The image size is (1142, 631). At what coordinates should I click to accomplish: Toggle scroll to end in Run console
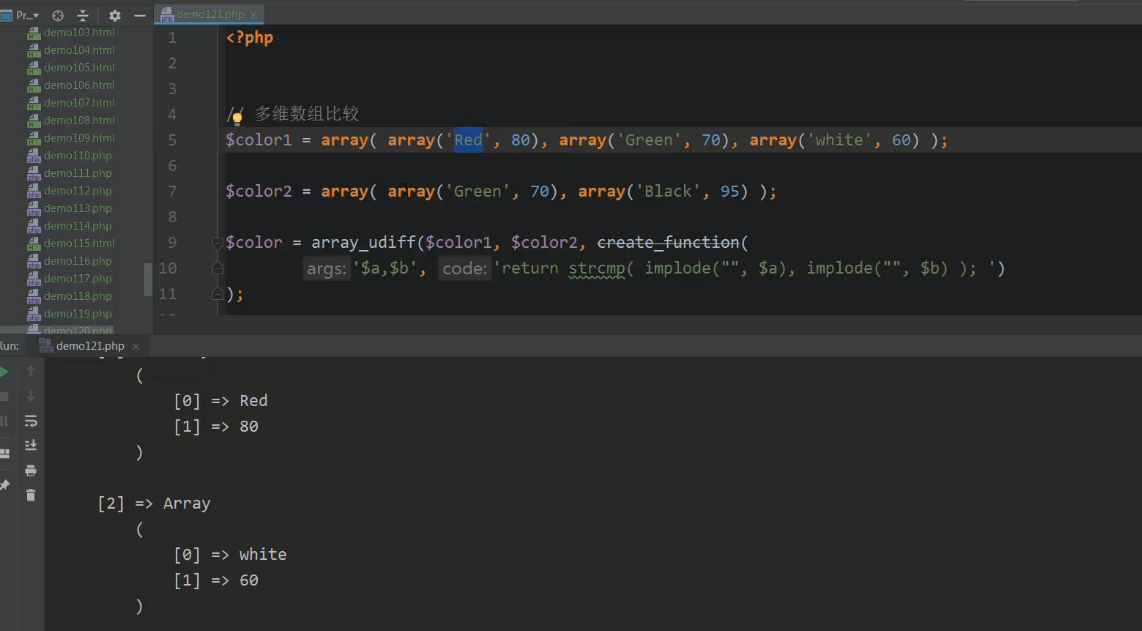point(31,445)
